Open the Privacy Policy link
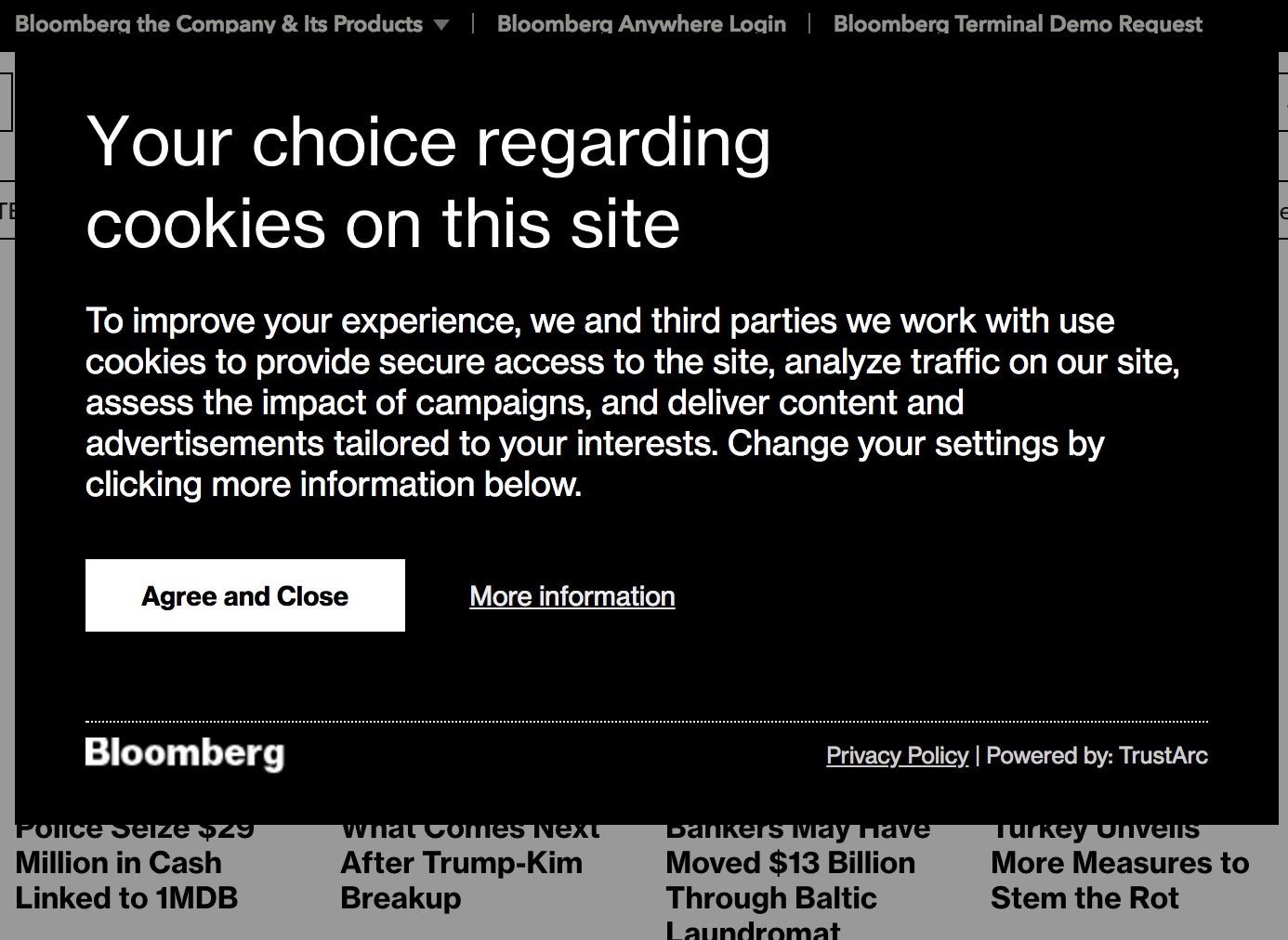This screenshot has width=1288, height=940. 897,755
